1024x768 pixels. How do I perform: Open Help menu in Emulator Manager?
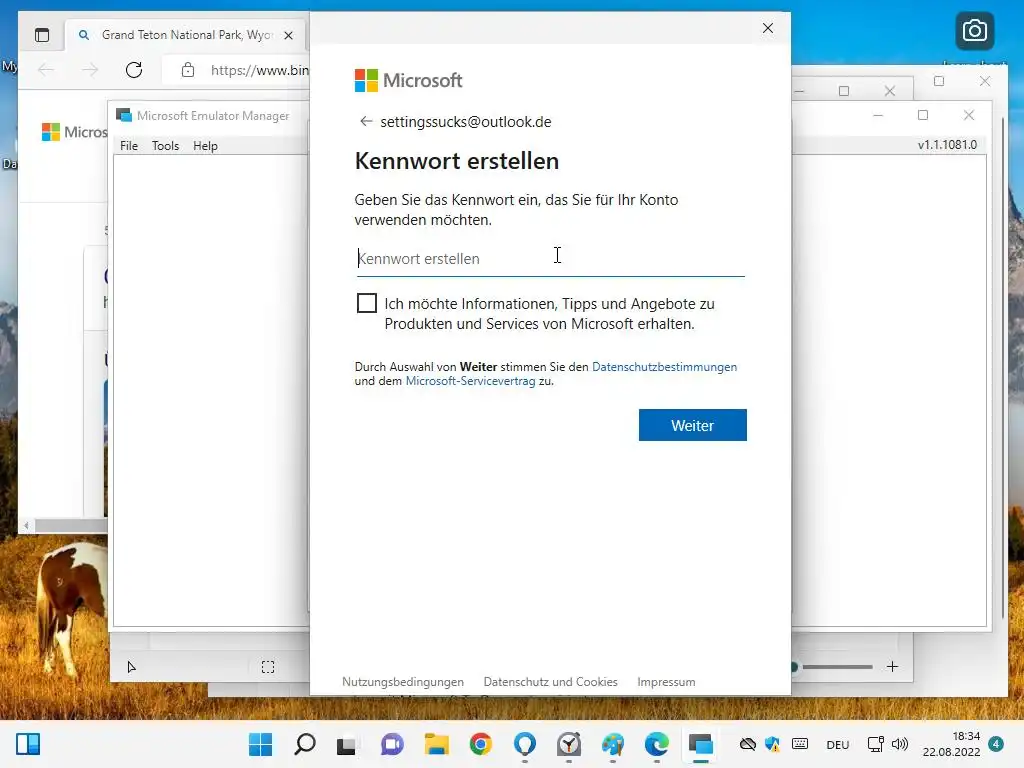pos(205,146)
